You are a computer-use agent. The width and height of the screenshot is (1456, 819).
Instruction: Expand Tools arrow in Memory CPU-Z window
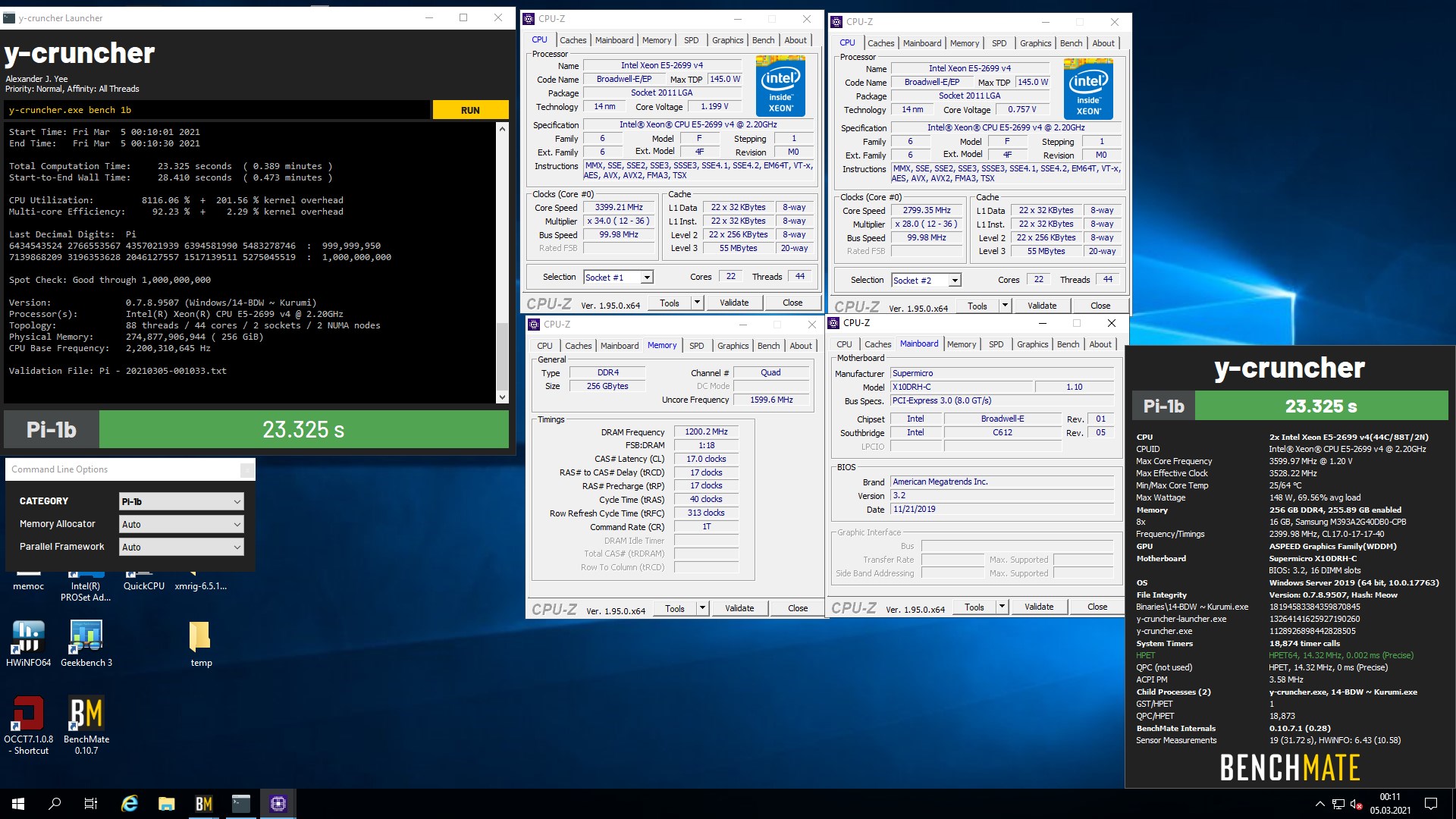point(702,608)
